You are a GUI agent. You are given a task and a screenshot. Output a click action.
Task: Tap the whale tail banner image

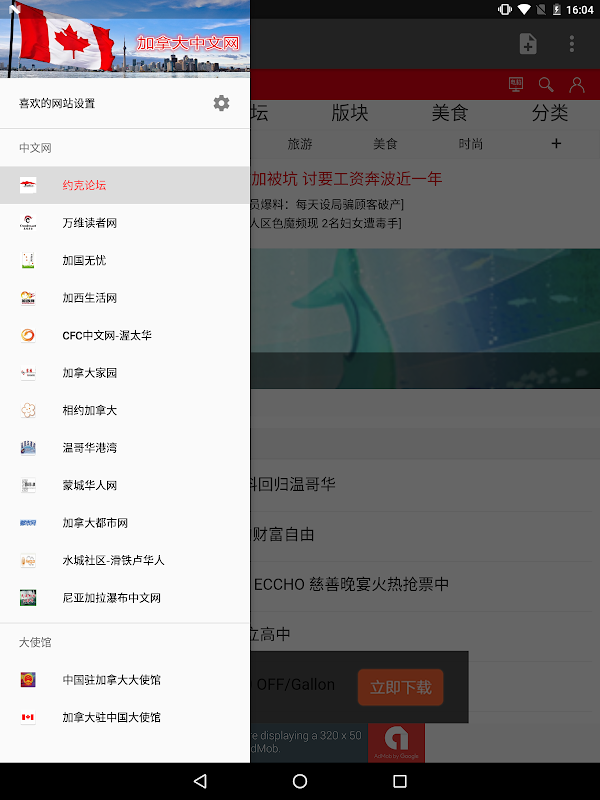point(425,318)
